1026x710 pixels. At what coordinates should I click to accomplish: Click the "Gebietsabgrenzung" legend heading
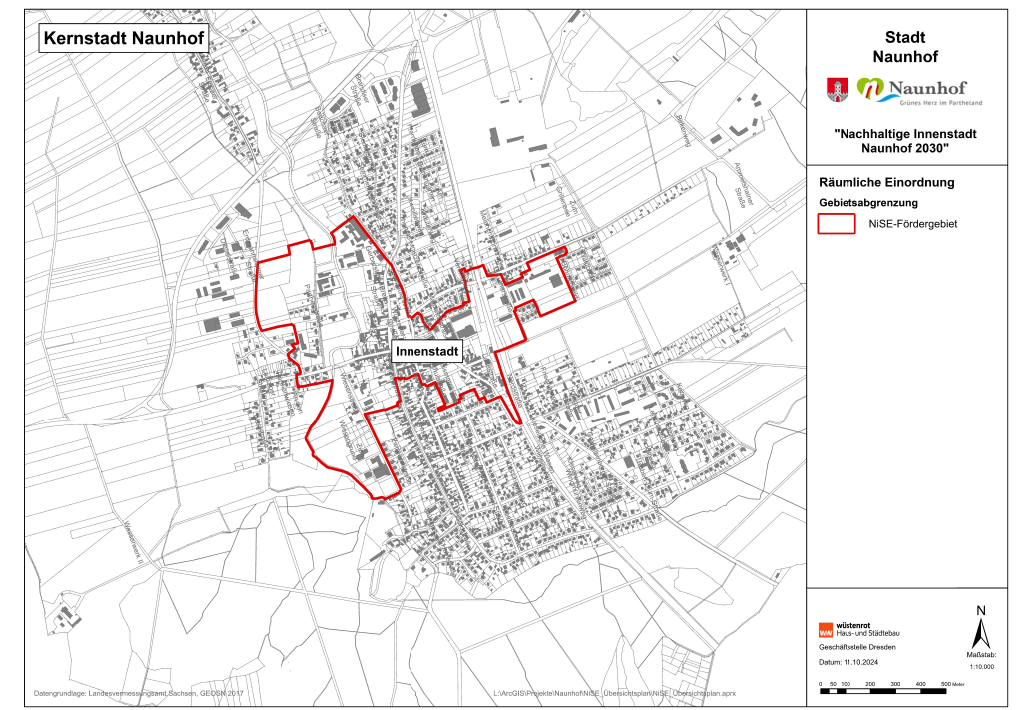tap(868, 203)
